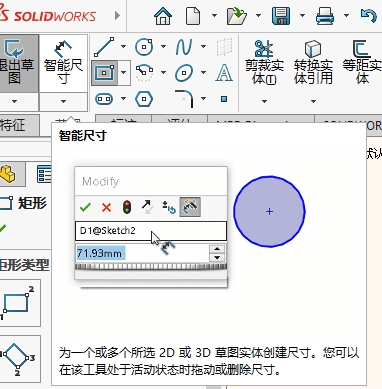Viewport: 382px width, 389px height.
Task: Select the Sketch Fillet tool
Action: (184, 99)
